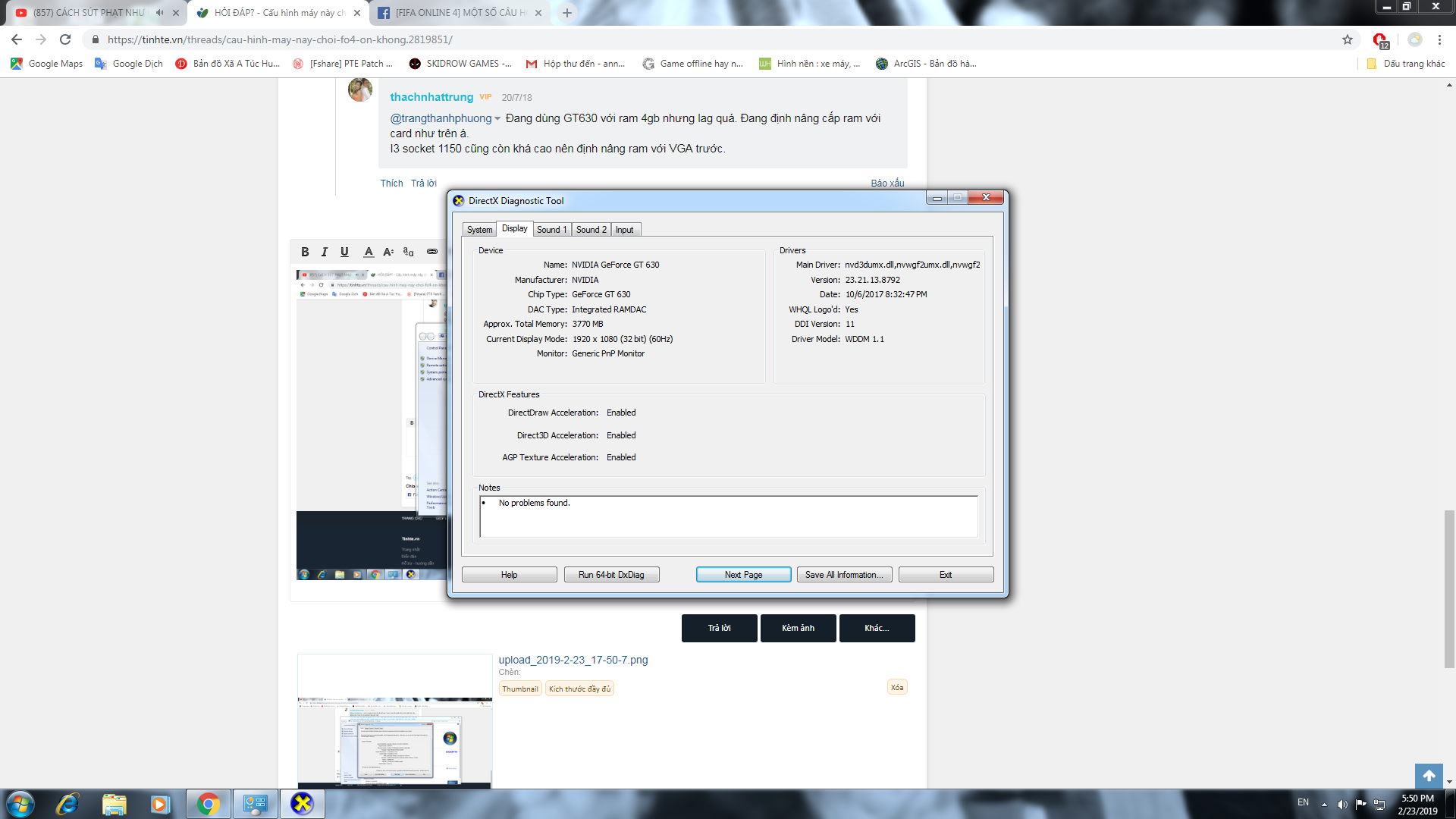Insert image at Kích thước đầy đủ

click(x=579, y=689)
